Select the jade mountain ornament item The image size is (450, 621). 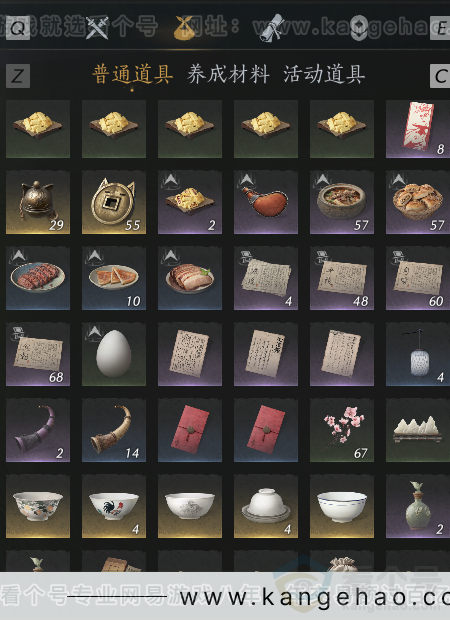point(418,430)
